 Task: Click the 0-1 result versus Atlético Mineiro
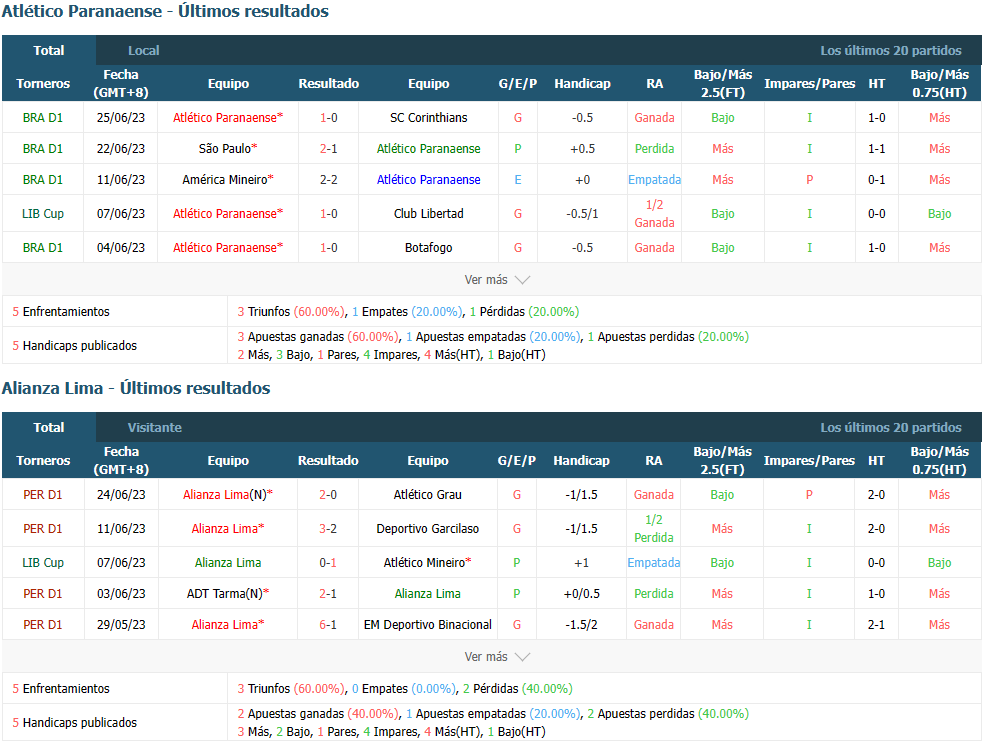[328, 563]
